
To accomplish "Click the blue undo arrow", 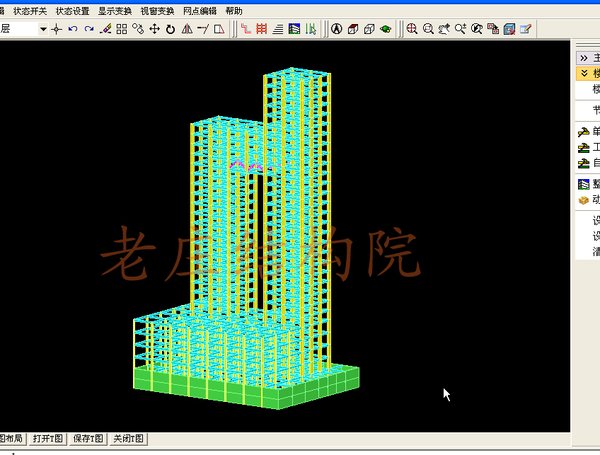I will [73, 29].
